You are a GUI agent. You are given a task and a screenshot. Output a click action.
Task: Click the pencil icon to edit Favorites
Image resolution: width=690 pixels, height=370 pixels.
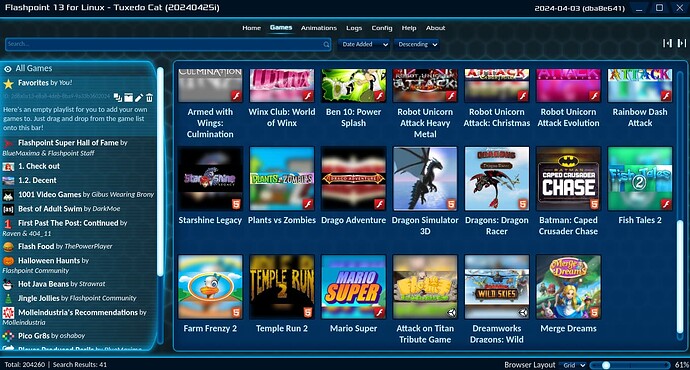[x=139, y=97]
